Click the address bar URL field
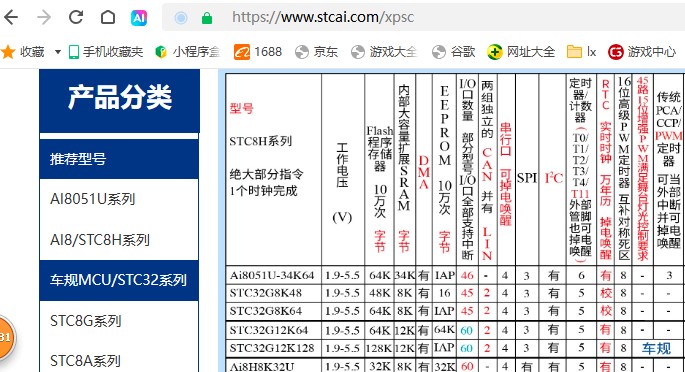 point(424,17)
